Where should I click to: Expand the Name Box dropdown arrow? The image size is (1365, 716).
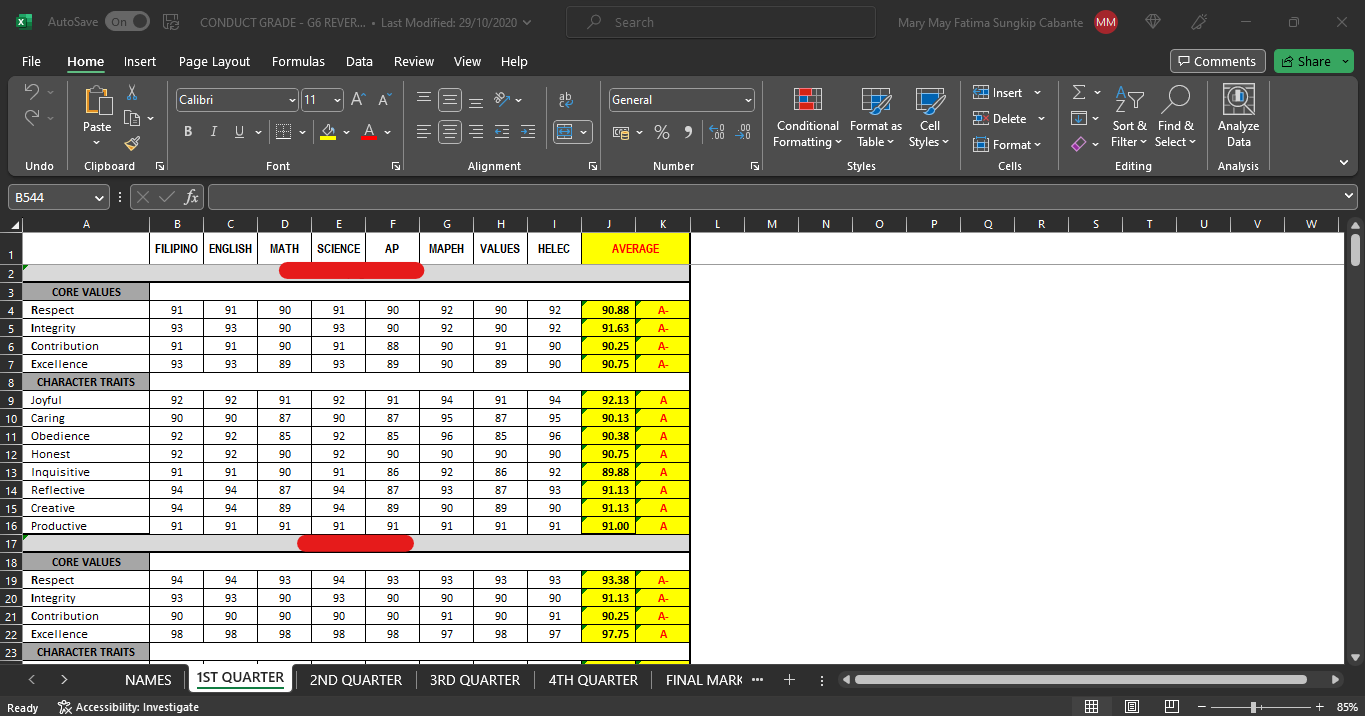[98, 197]
